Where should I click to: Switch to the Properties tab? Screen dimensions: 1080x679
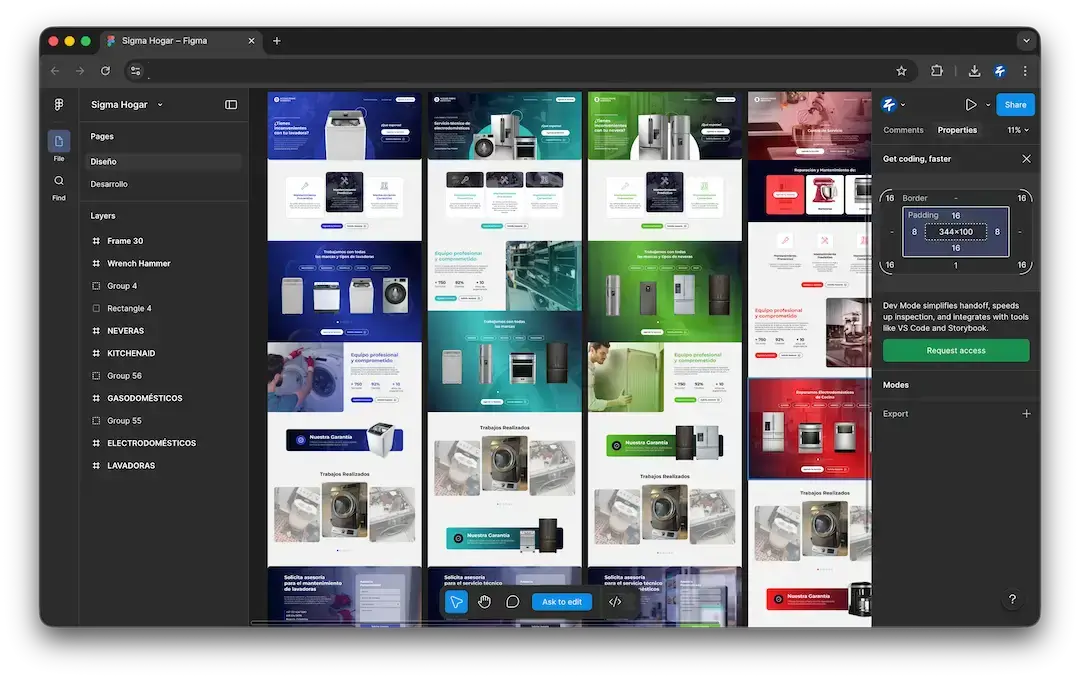[957, 130]
